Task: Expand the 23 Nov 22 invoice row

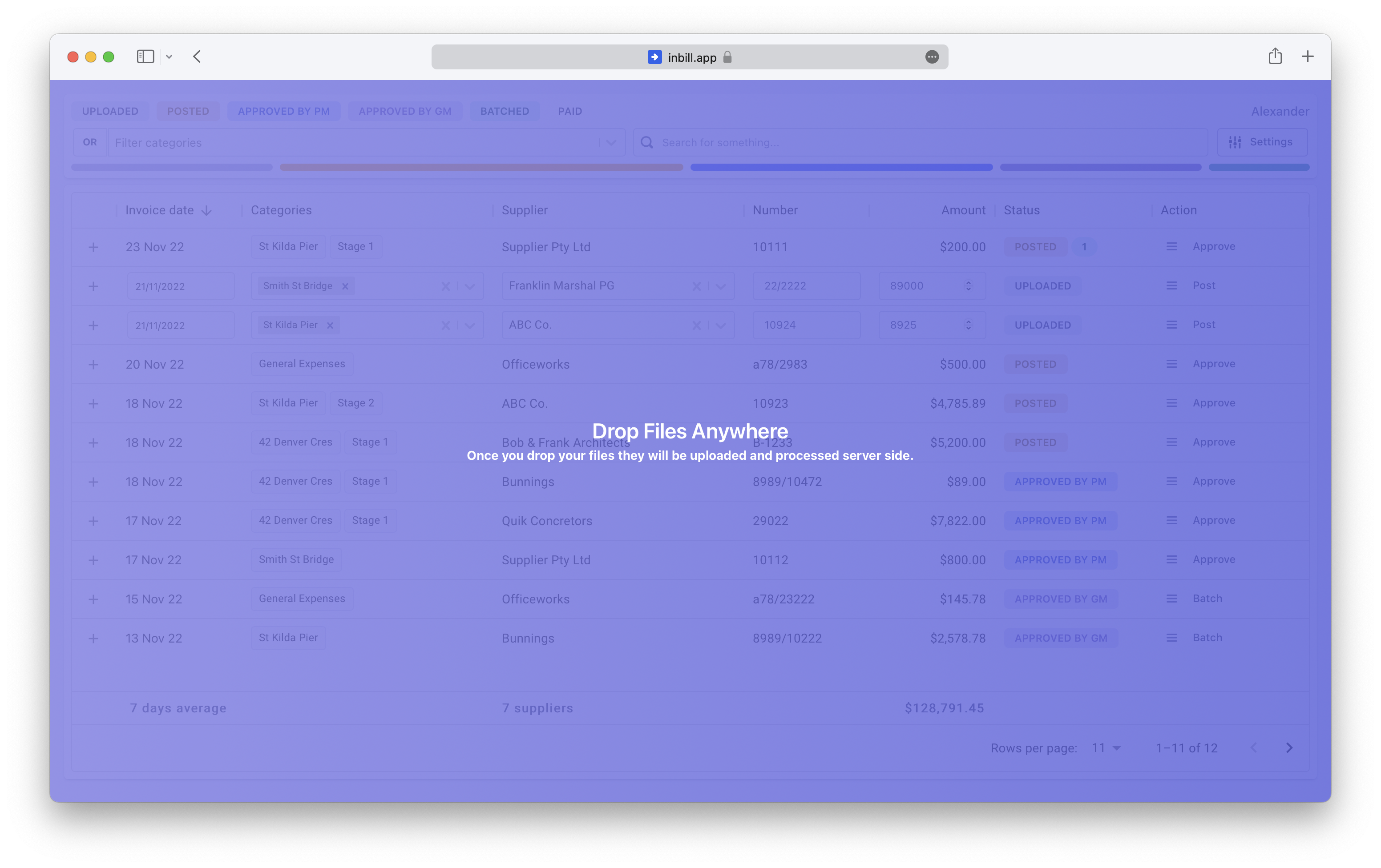Action: [x=93, y=247]
